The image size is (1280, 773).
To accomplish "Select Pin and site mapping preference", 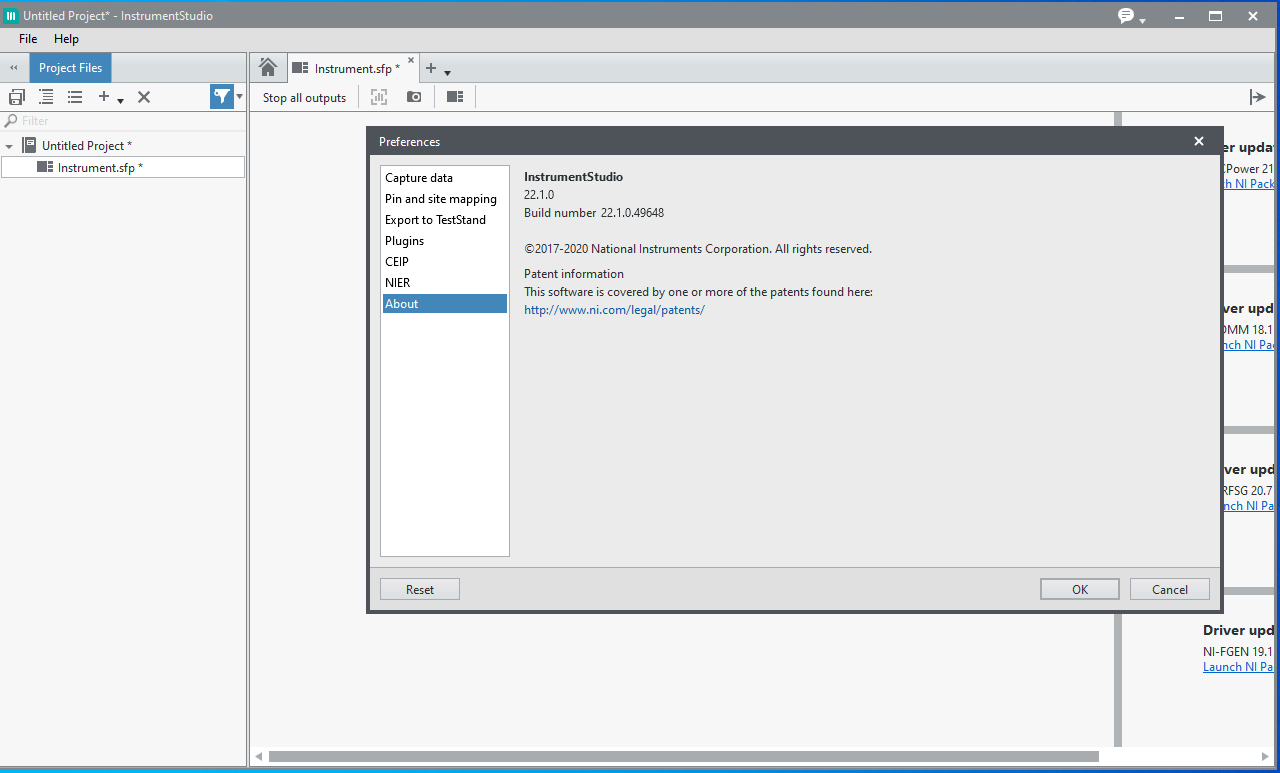I will click(x=445, y=199).
